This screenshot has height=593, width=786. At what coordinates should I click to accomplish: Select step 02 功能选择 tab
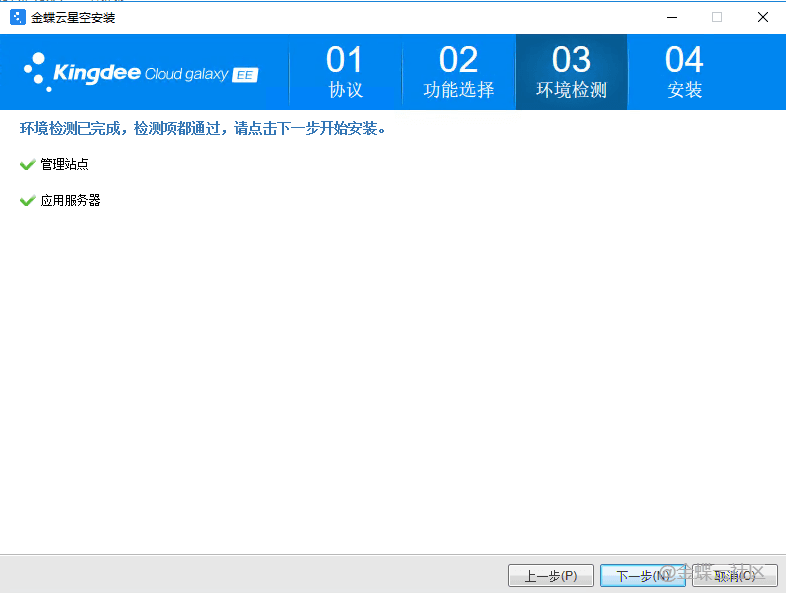pos(459,72)
